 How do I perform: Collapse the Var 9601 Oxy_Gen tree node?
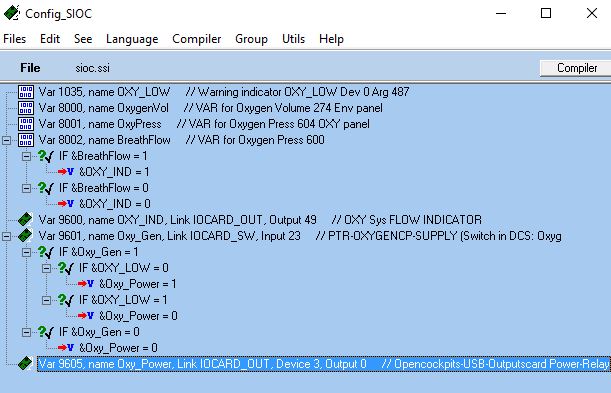(x=6, y=236)
